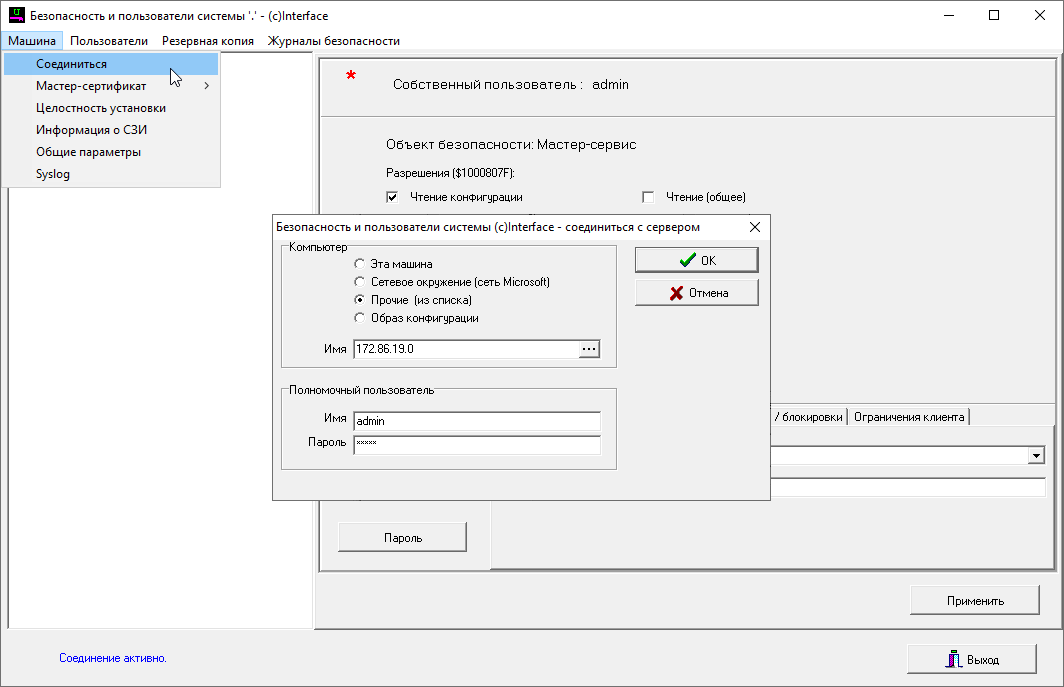The image size is (1064, 687).
Task: Open the dropdown arrow on the right panel
Action: click(x=1037, y=456)
